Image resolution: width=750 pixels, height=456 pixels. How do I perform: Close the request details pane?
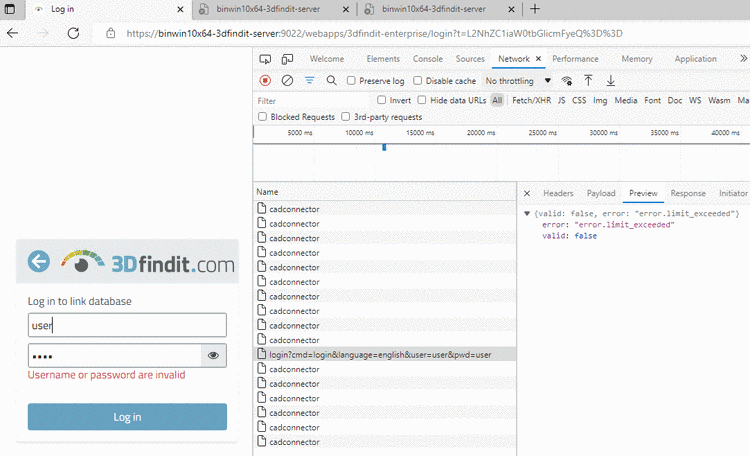[x=527, y=193]
